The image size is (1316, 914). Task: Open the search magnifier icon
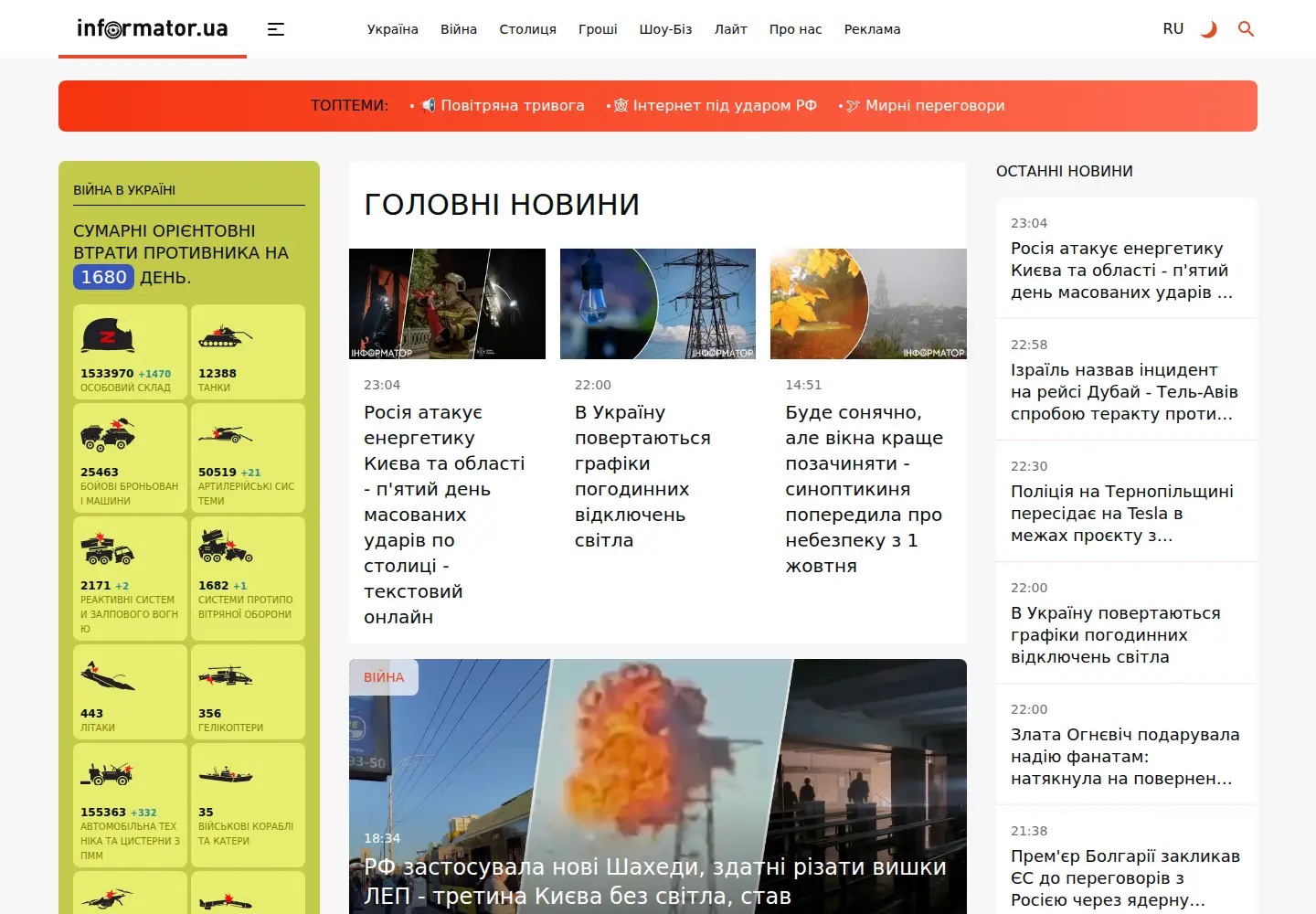point(1246,29)
